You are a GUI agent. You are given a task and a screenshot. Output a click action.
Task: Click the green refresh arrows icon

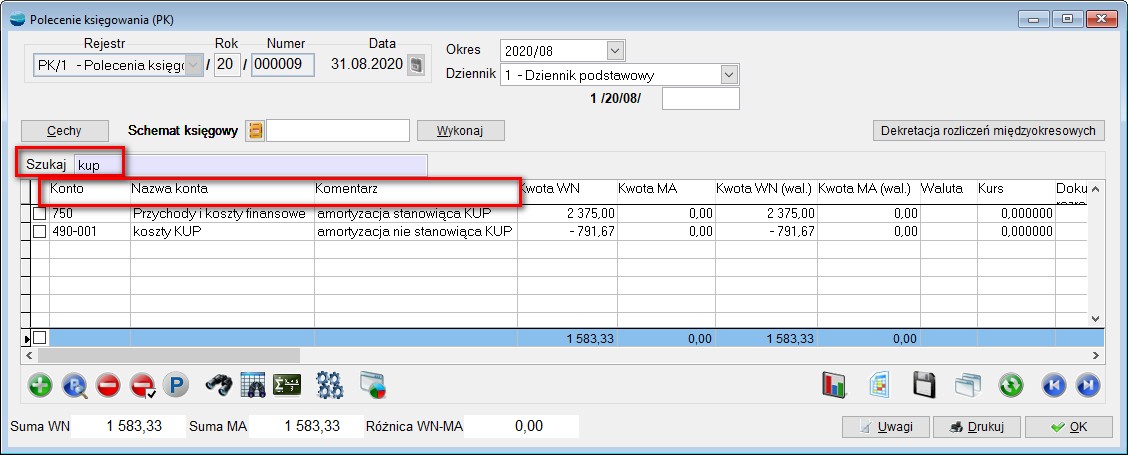[1011, 385]
